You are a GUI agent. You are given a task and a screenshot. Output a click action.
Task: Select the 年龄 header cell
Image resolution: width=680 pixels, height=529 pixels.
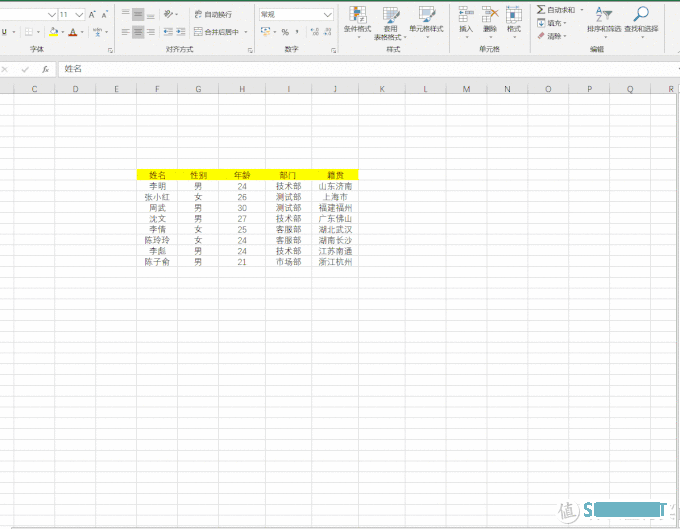[x=242, y=175]
